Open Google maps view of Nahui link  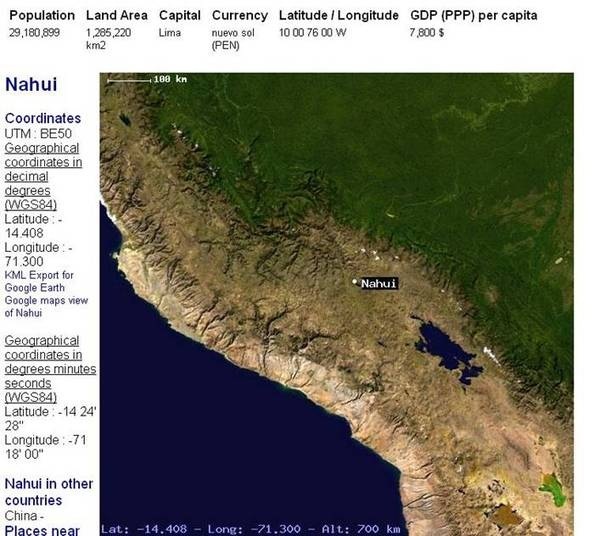pyautogui.click(x=36, y=306)
